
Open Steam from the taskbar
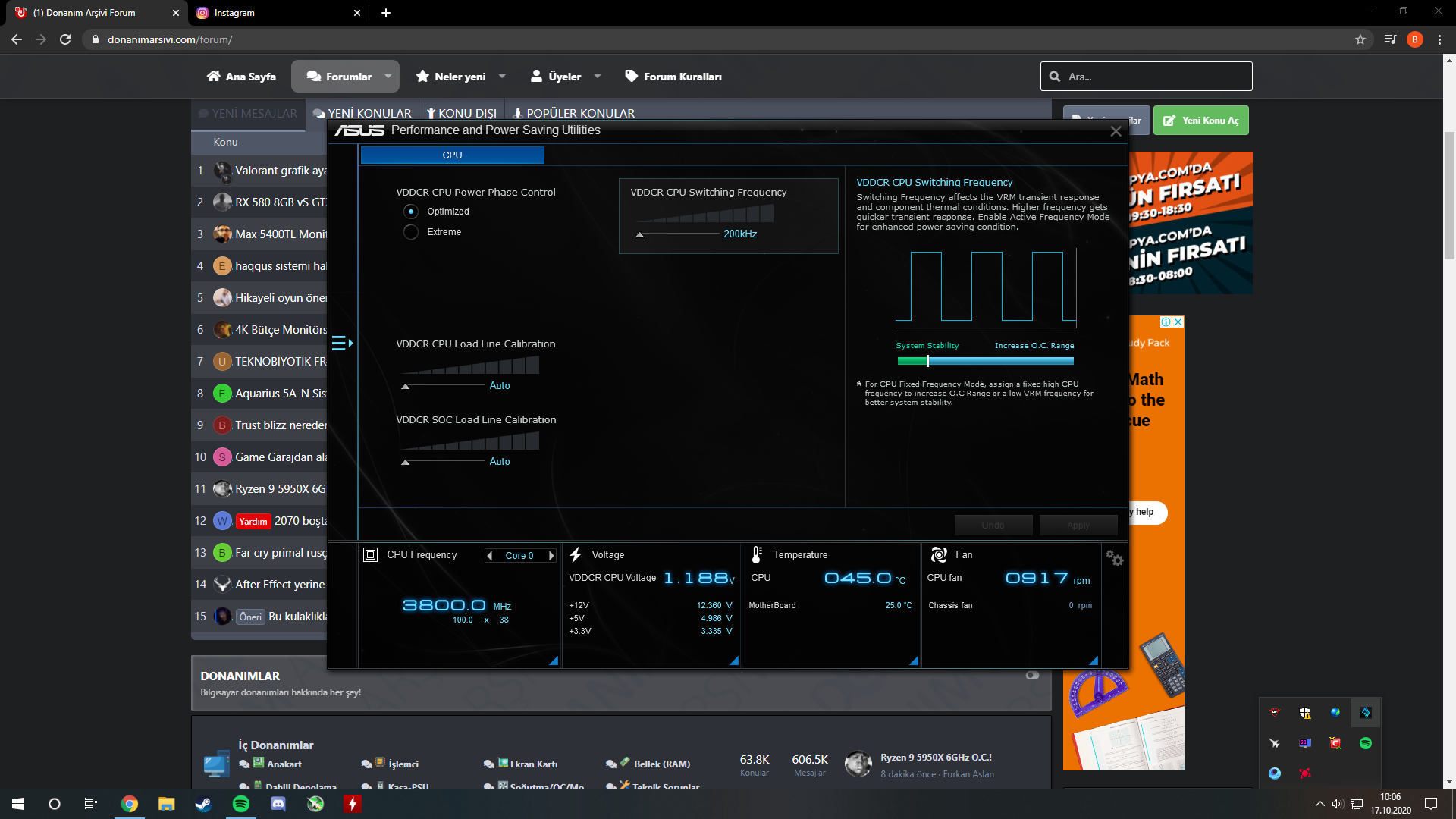(x=203, y=804)
